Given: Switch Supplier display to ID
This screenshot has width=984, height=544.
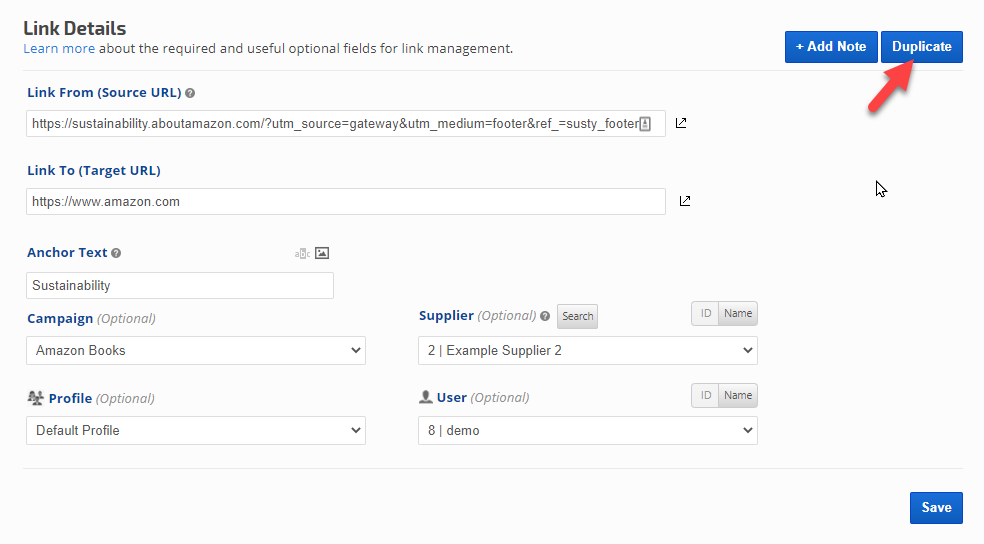Looking at the screenshot, I should coord(705,314).
